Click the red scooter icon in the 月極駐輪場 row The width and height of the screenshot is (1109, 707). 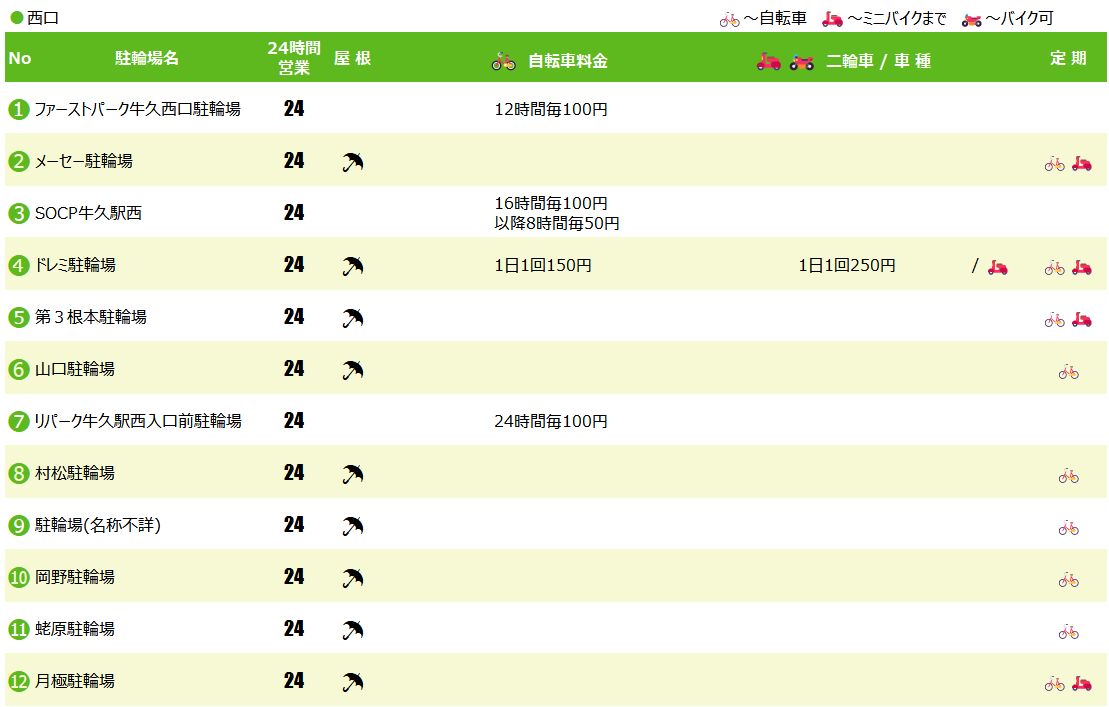(x=1081, y=684)
